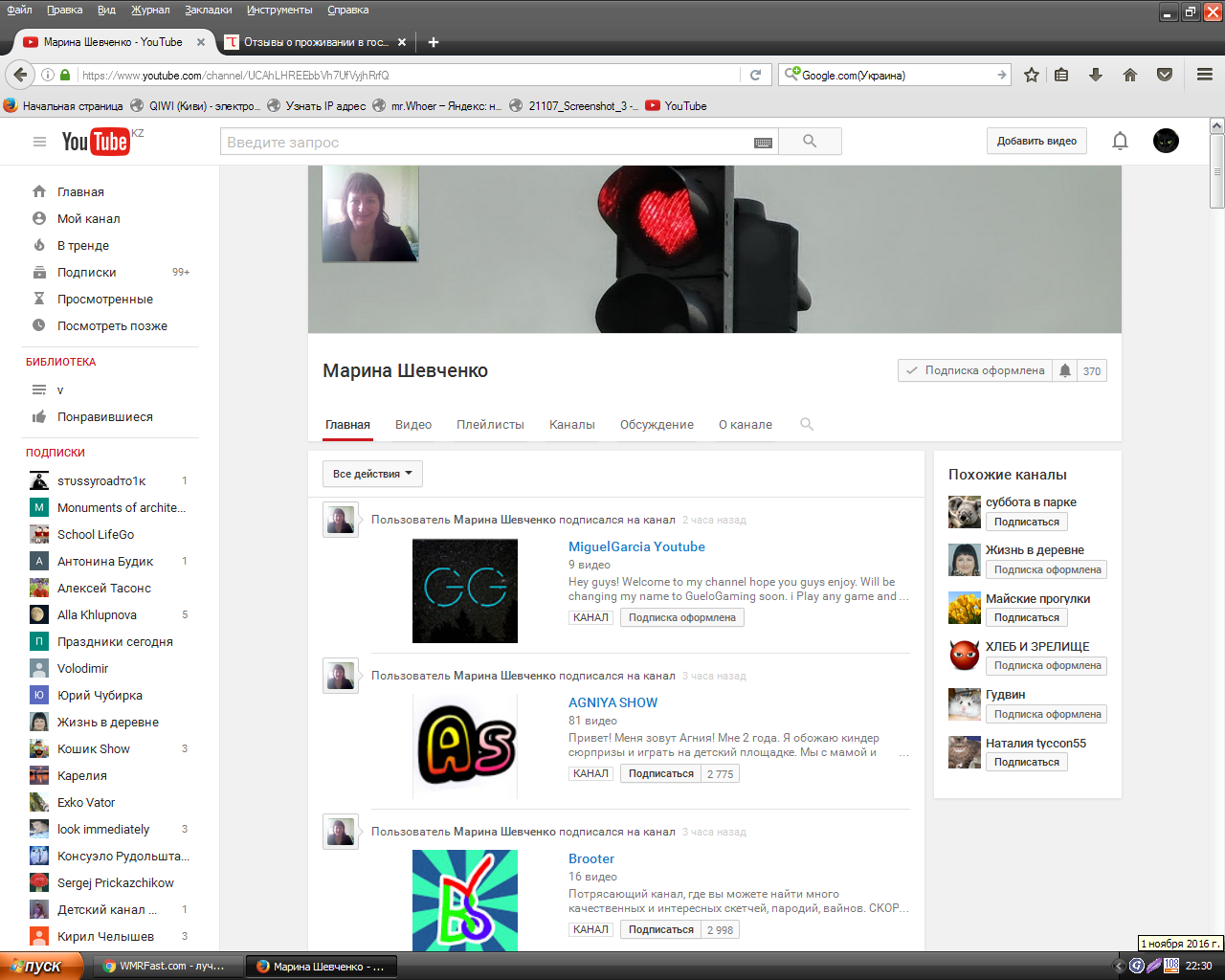Switch to WMRFast.com taskbar window

pos(168,966)
